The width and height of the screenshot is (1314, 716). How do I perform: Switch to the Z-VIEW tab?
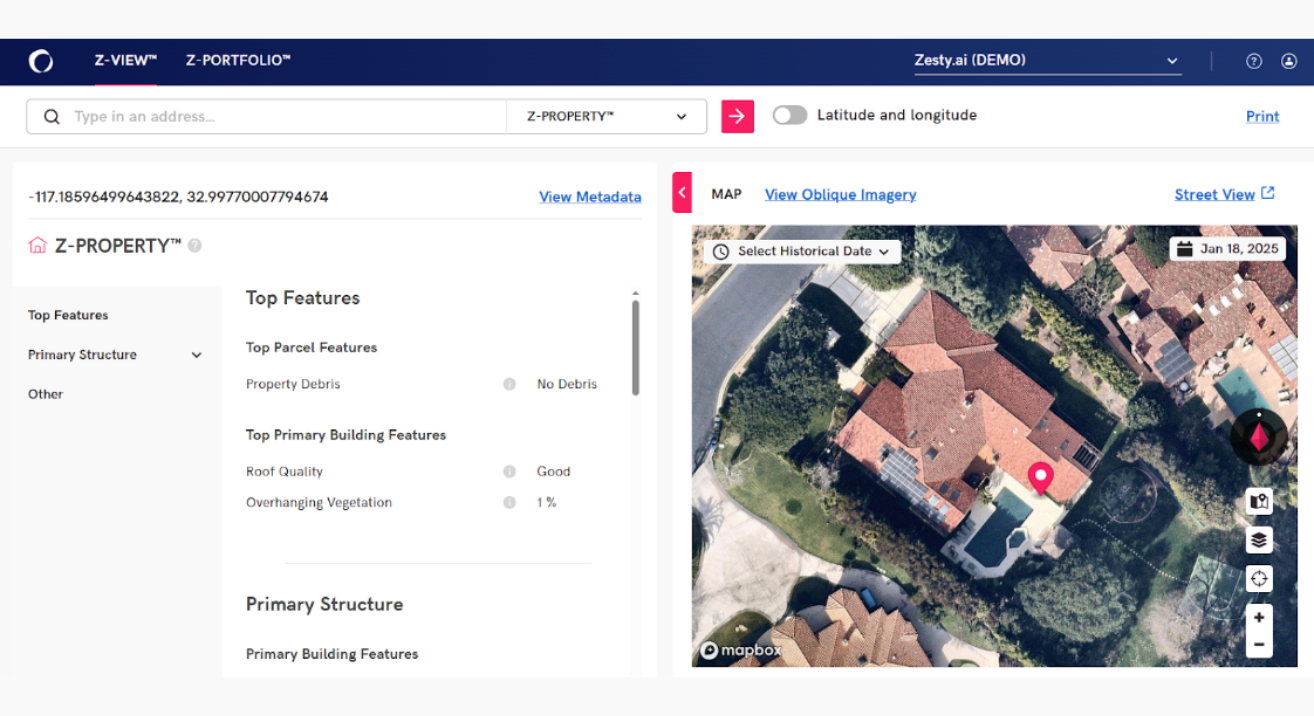tap(126, 61)
